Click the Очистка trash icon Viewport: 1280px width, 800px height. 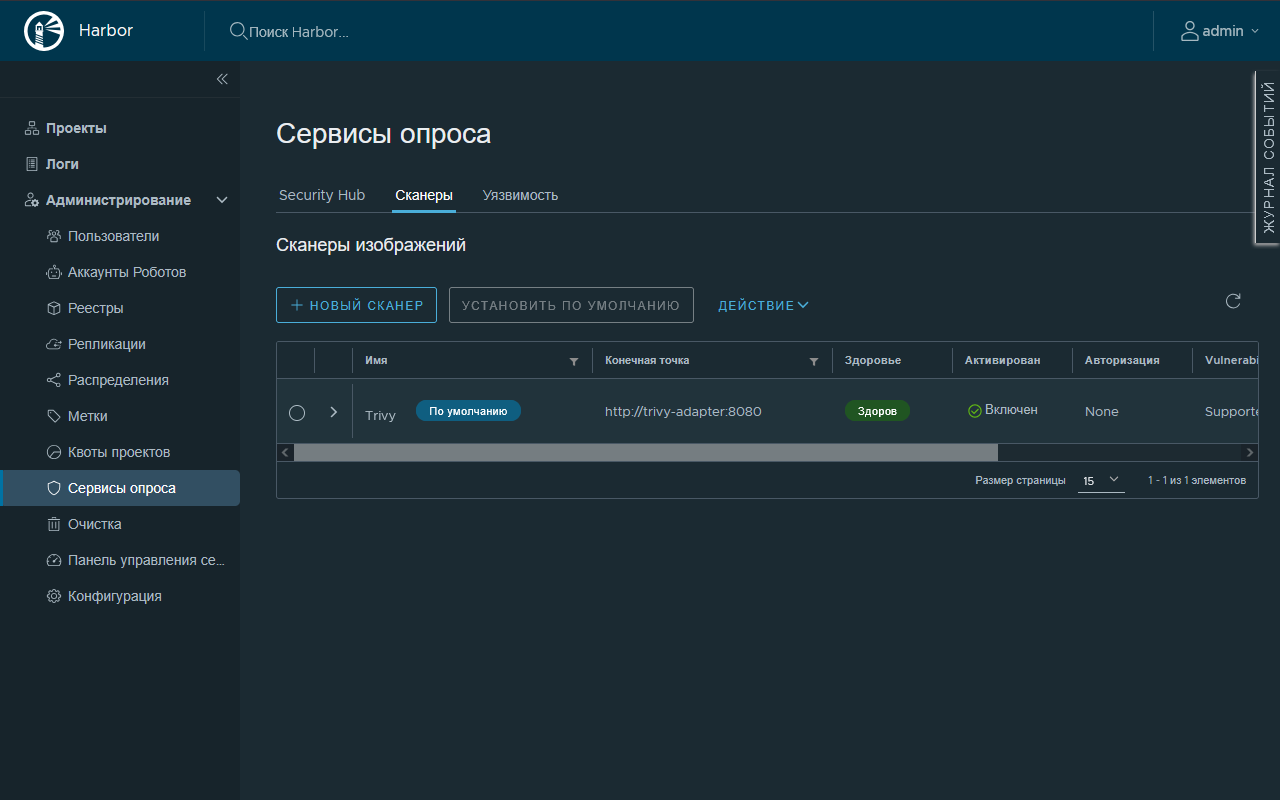point(54,524)
